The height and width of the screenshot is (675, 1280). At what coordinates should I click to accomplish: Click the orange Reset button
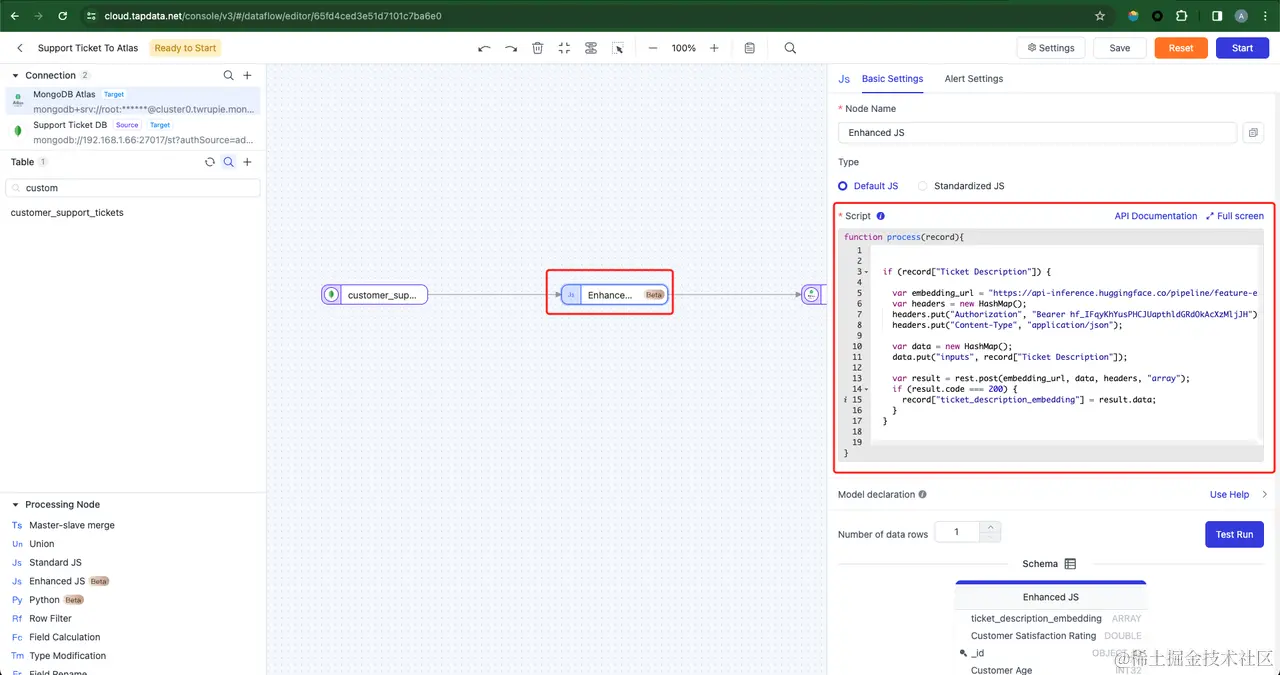1181,48
